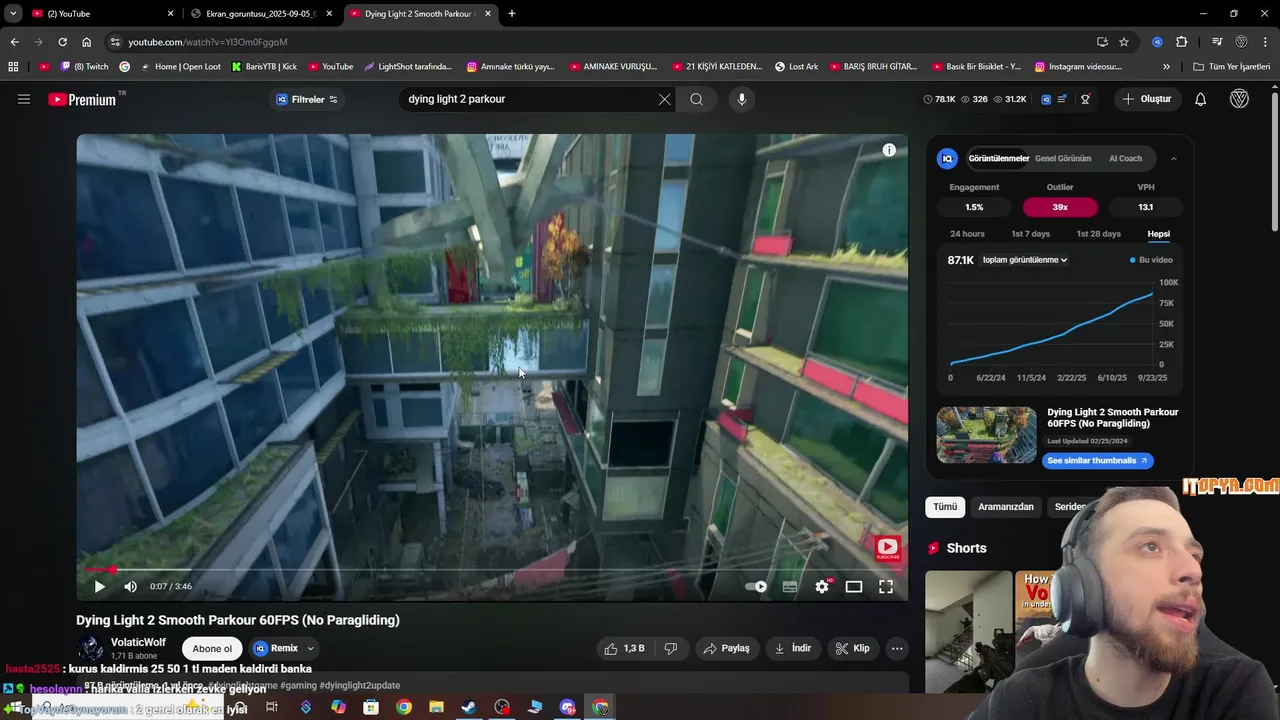Open video info card icon
1280x720 pixels.
point(889,150)
